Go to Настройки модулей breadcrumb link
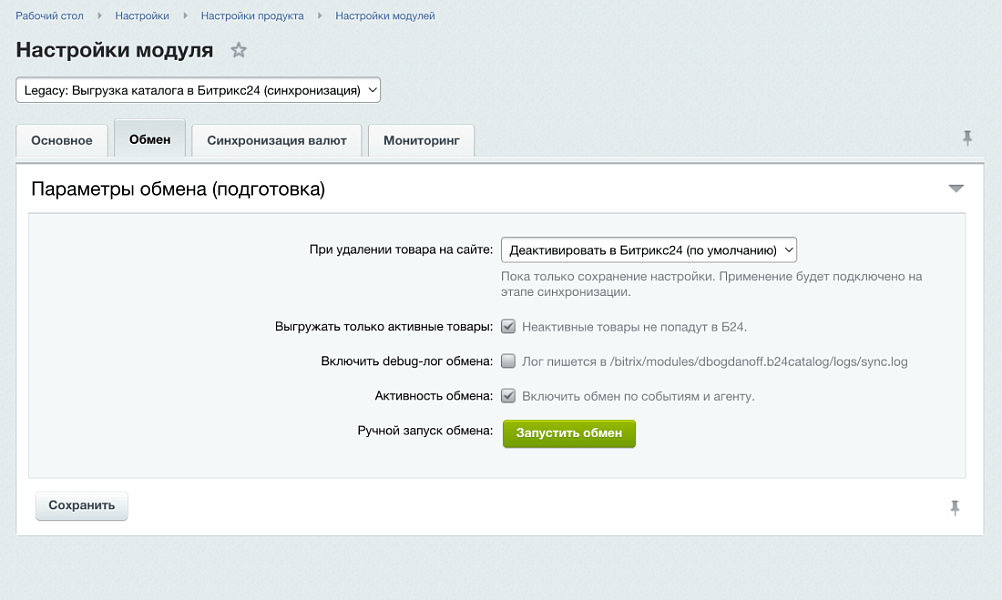The width and height of the screenshot is (1002, 600). [385, 16]
